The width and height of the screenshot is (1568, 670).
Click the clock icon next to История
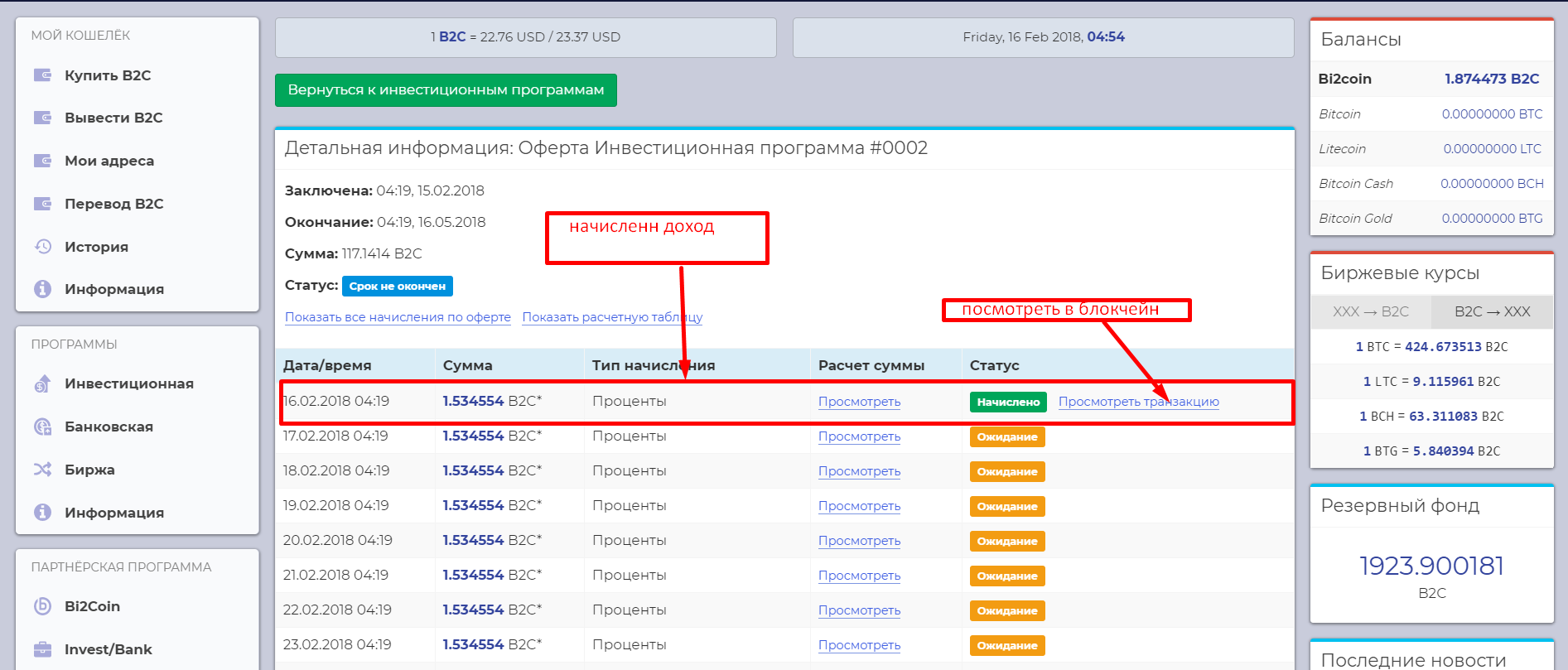pos(42,247)
